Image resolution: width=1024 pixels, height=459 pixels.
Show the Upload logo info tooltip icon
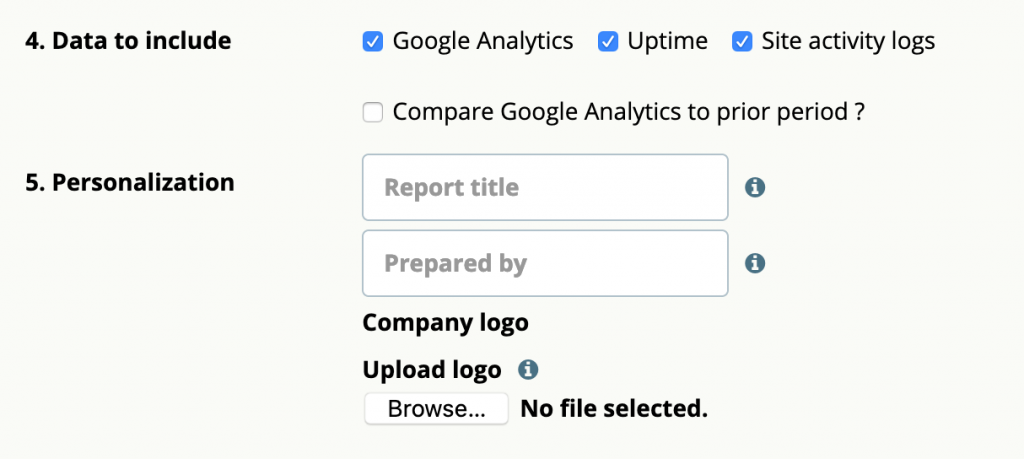(528, 370)
